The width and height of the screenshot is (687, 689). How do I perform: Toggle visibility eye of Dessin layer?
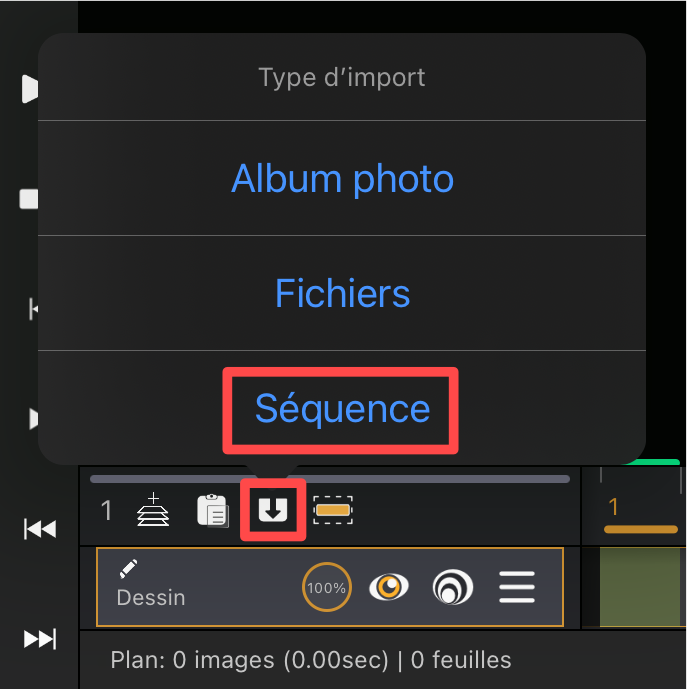point(389,587)
